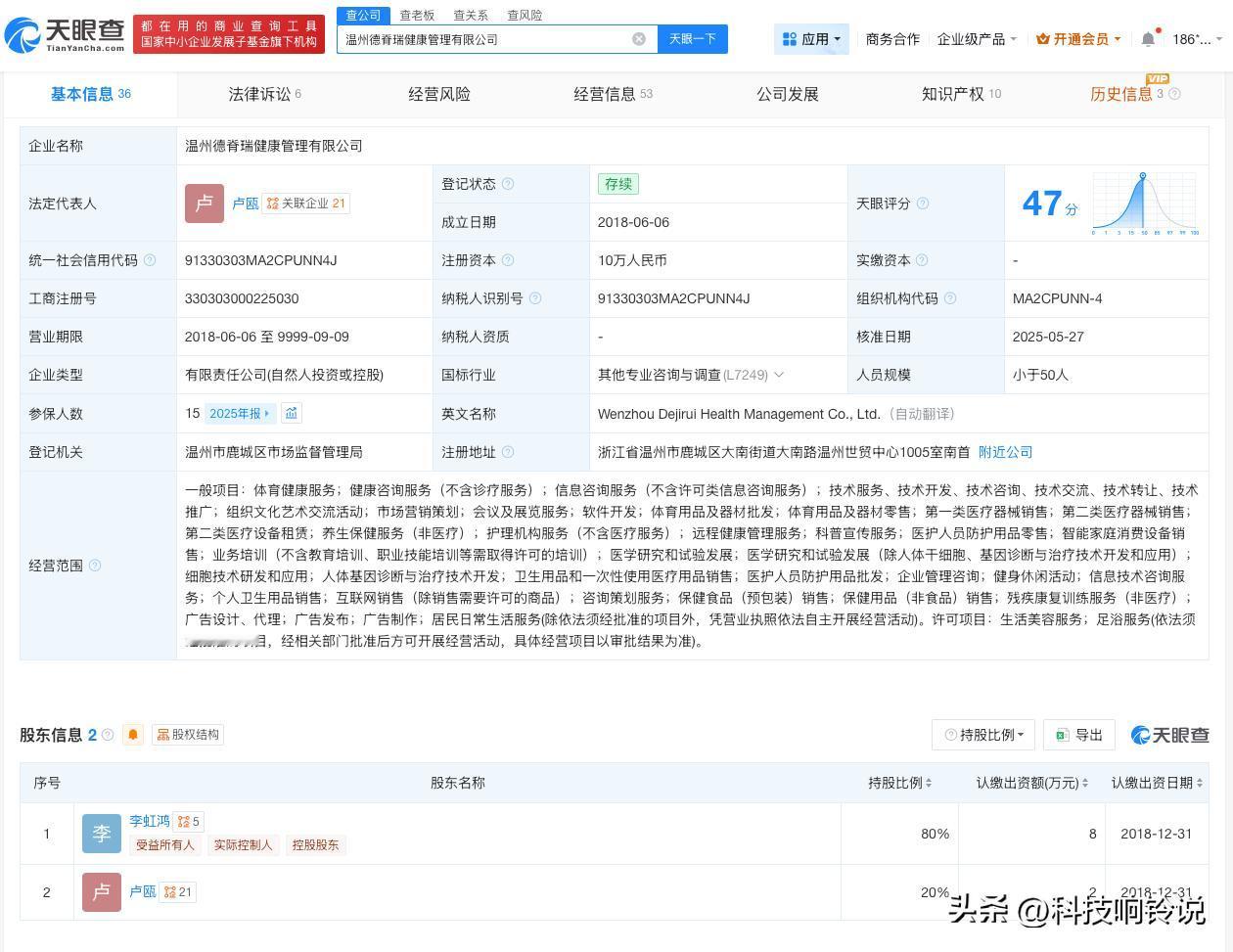Open shareholder 卢瓯 link in table
The image size is (1233, 952).
click(x=143, y=891)
